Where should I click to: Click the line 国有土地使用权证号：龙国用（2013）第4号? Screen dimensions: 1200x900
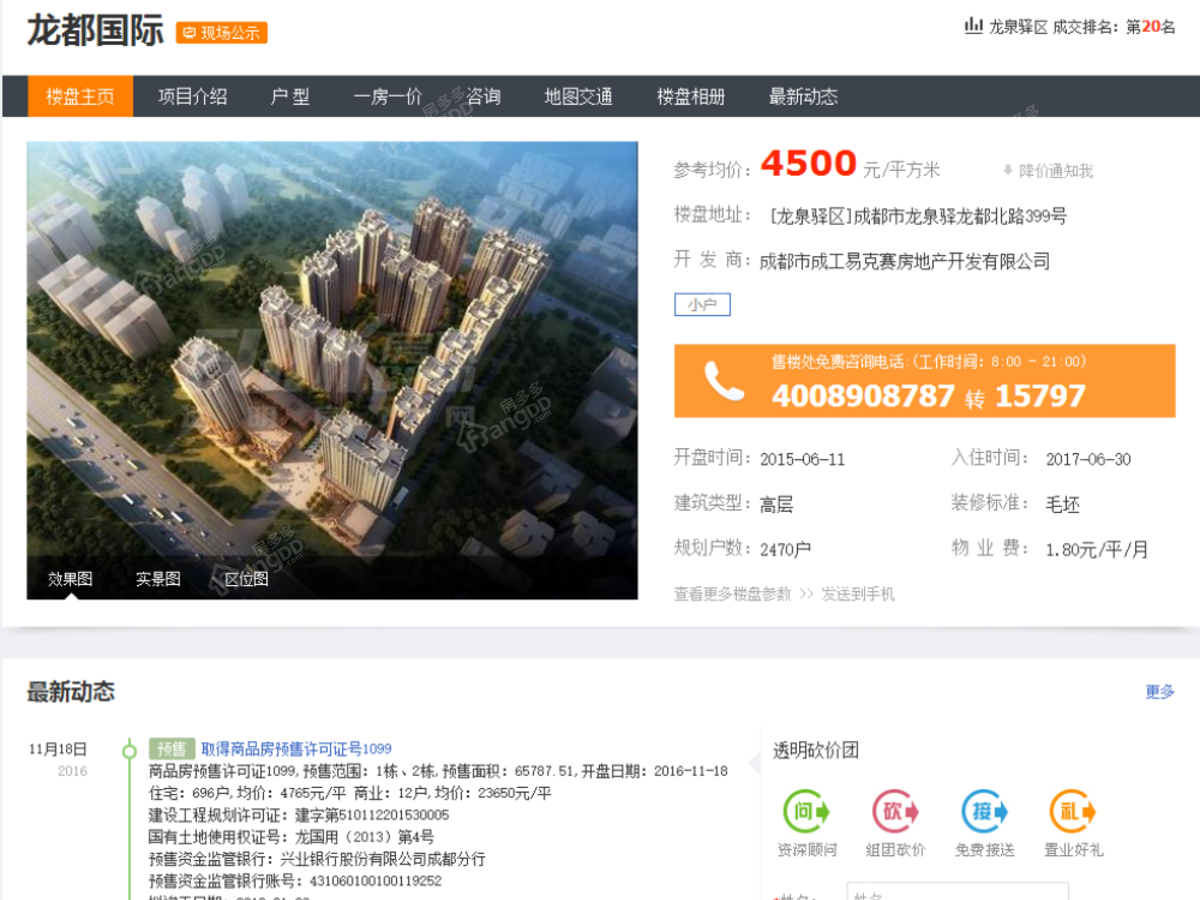[x=292, y=837]
